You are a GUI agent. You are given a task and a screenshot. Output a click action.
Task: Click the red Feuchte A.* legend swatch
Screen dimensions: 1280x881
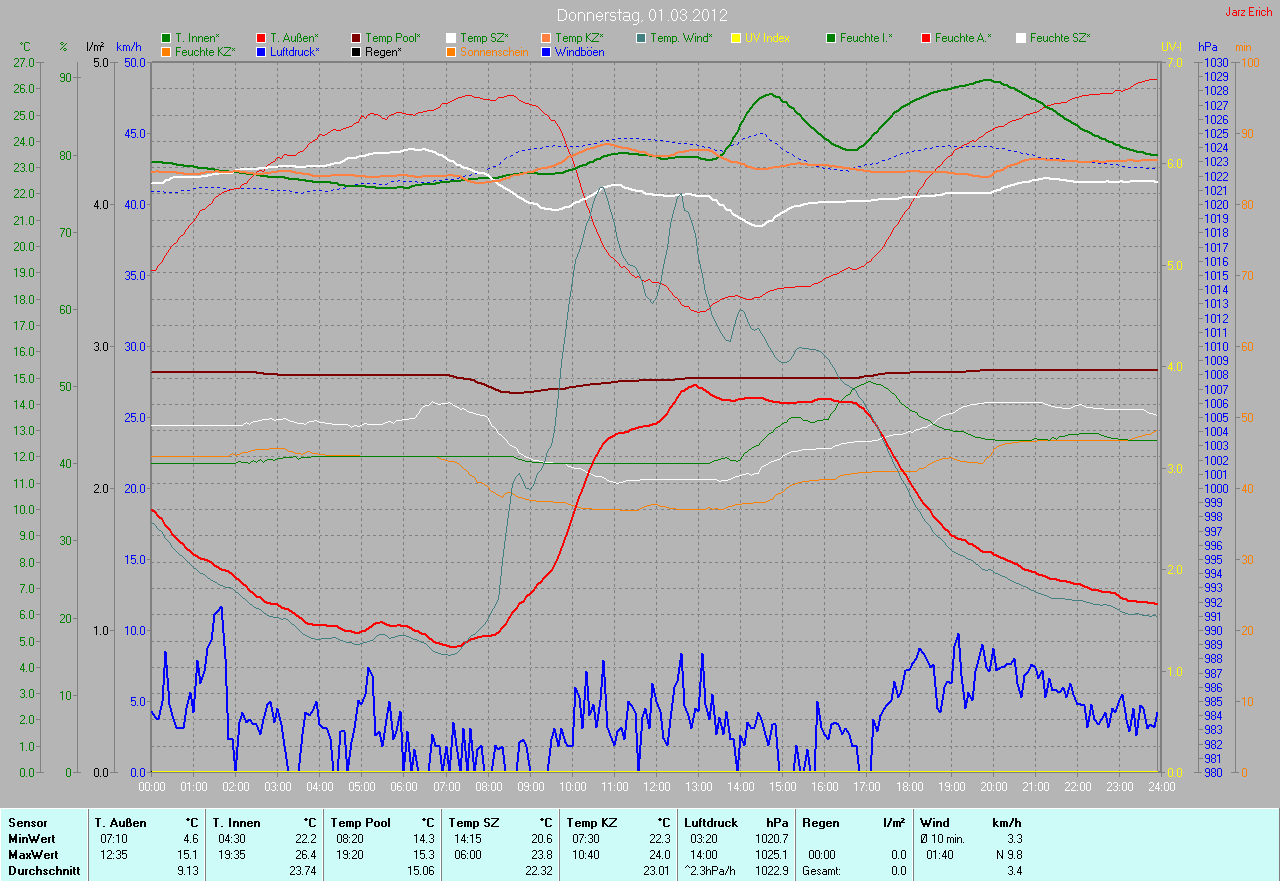pyautogui.click(x=926, y=38)
